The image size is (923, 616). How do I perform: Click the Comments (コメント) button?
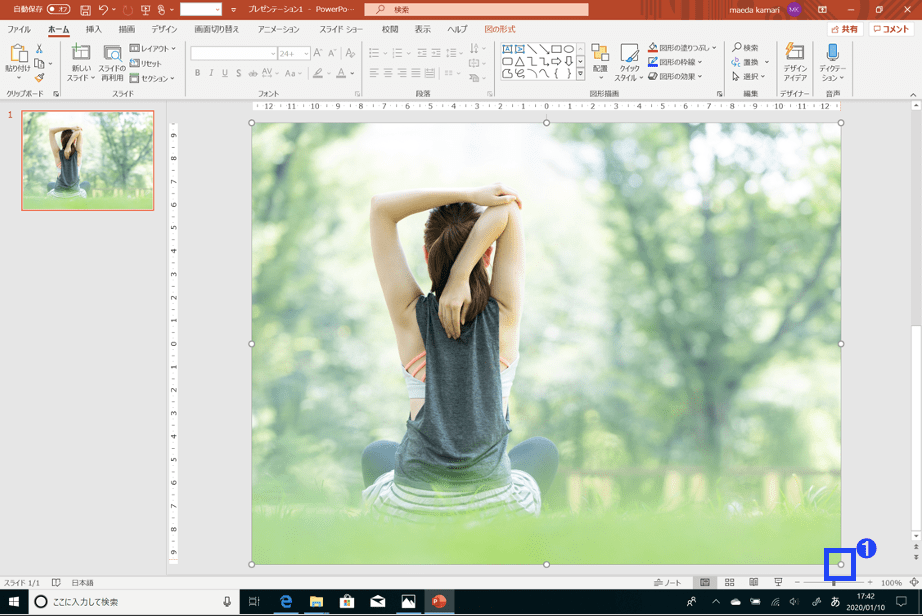[x=891, y=29]
